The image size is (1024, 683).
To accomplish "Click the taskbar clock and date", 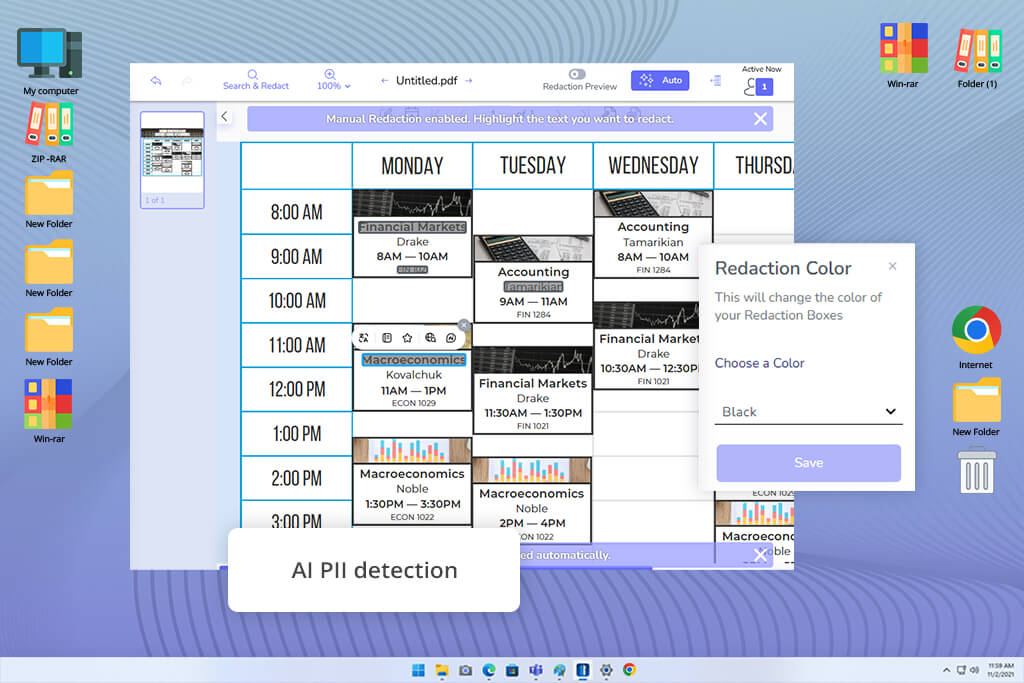I will 1000,670.
